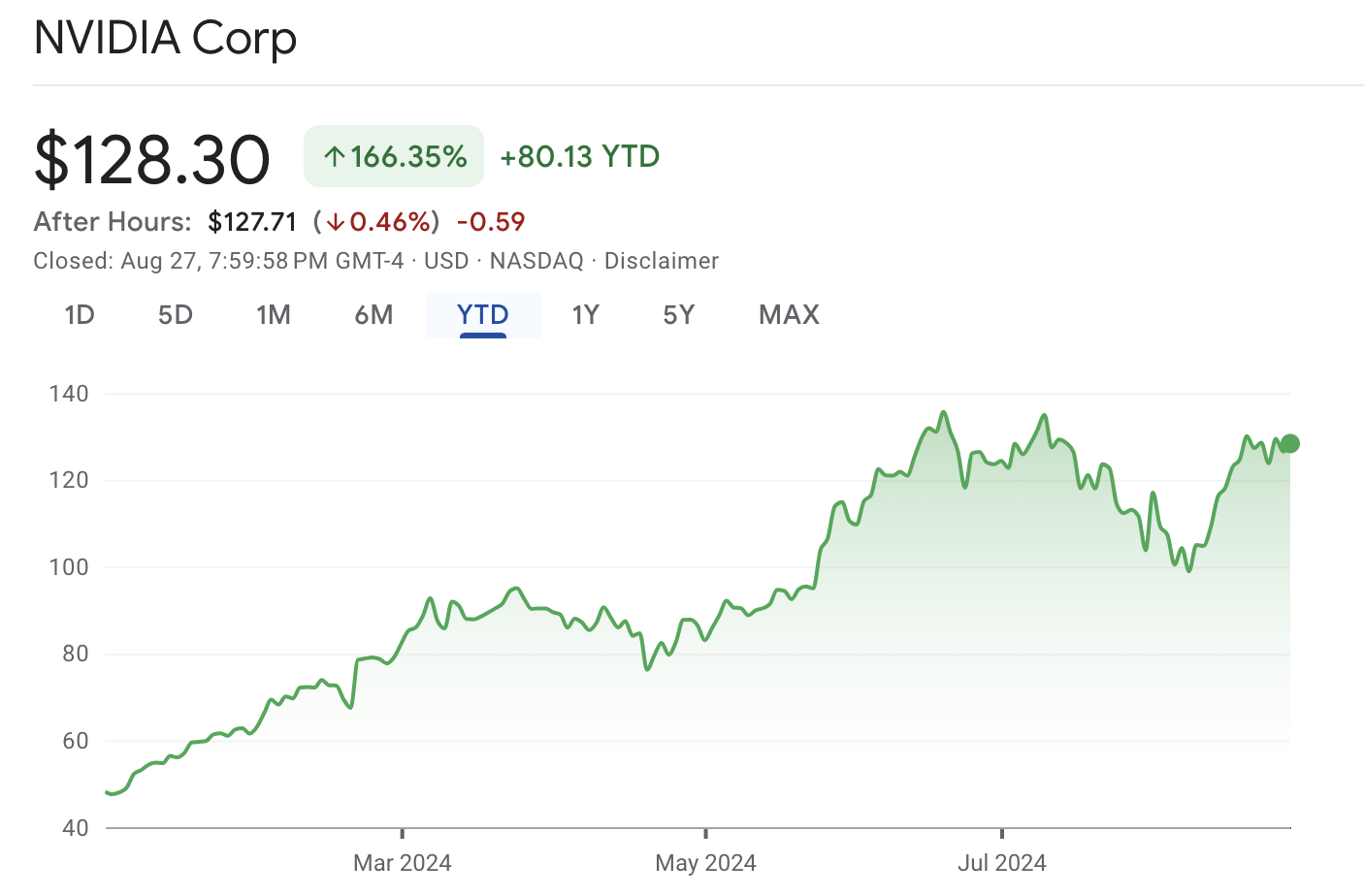The width and height of the screenshot is (1364, 896).
Task: Show the 1M price chart
Action: (x=274, y=315)
